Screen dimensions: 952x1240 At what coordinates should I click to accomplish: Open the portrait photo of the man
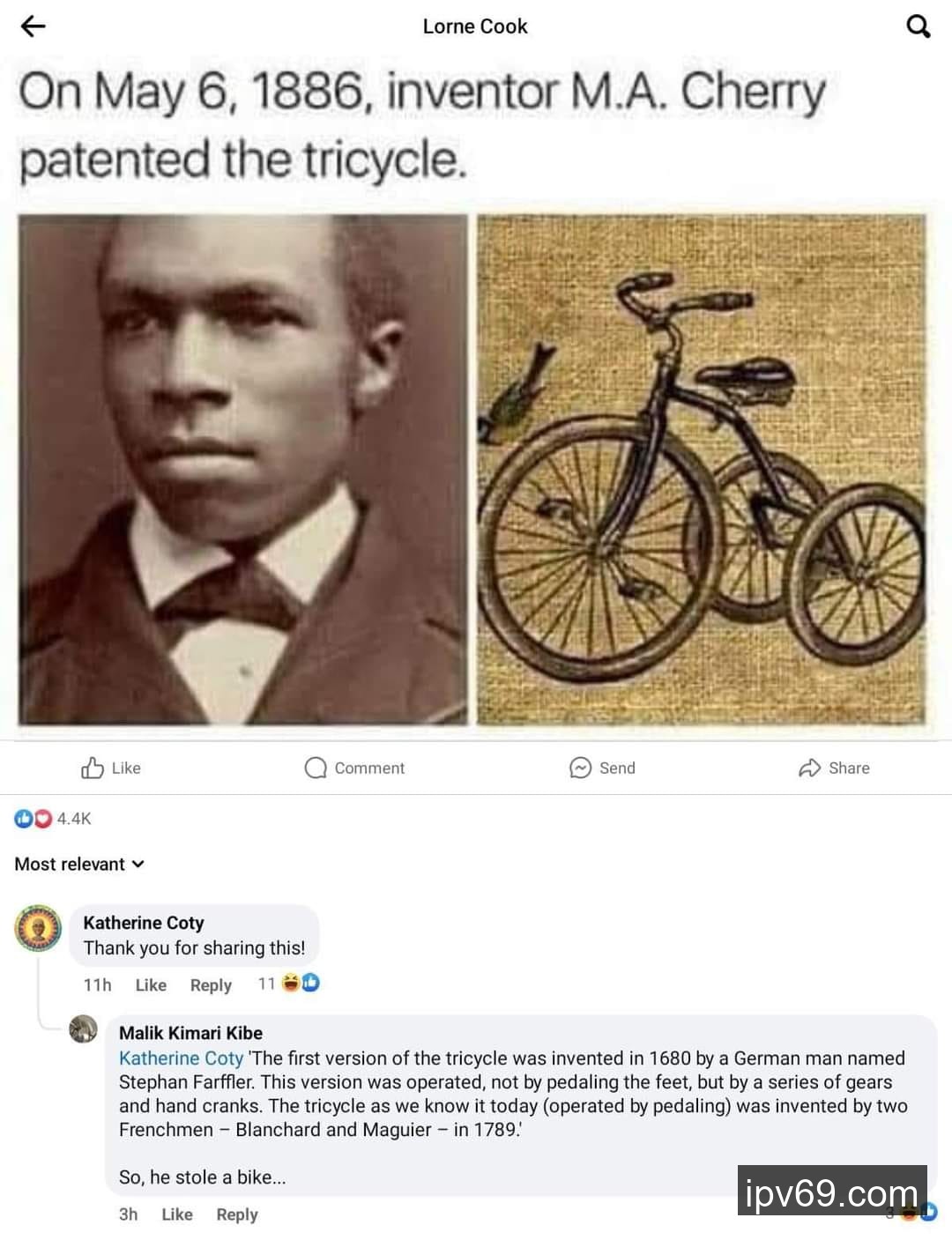(242, 470)
